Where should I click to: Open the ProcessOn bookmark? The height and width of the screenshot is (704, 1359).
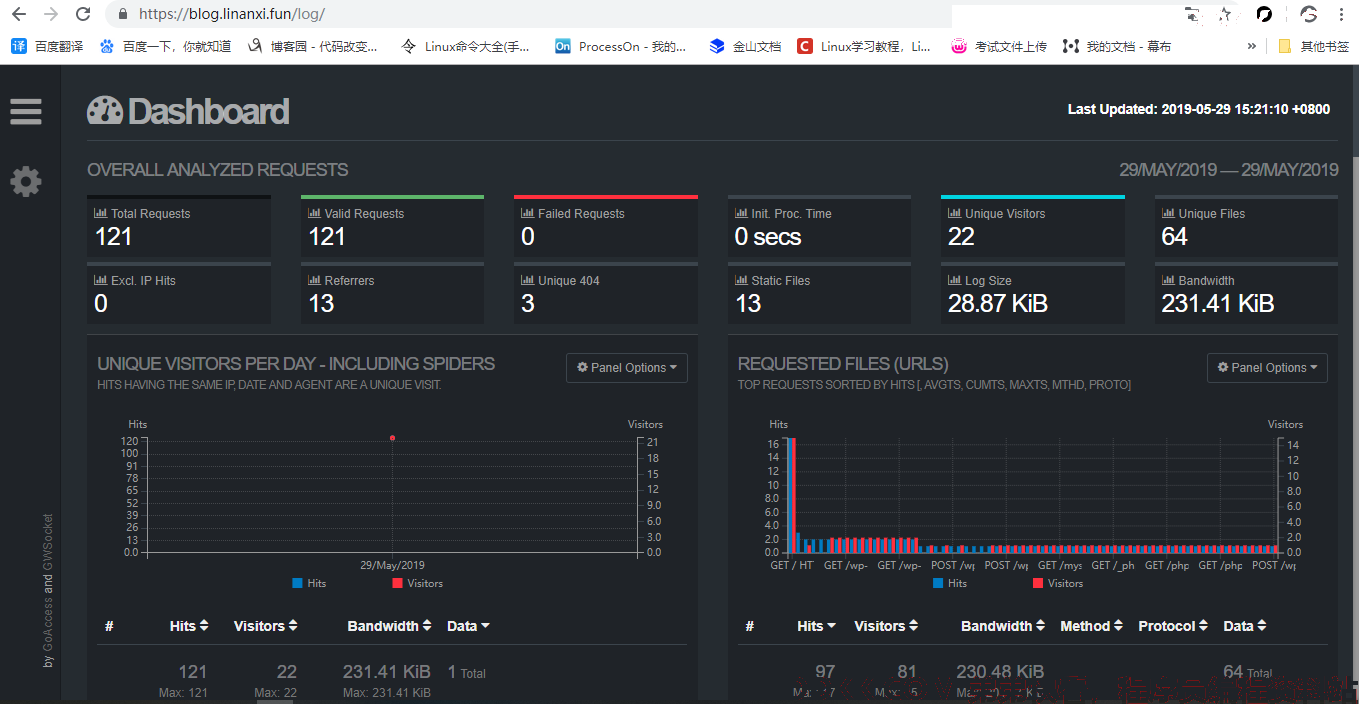point(621,46)
